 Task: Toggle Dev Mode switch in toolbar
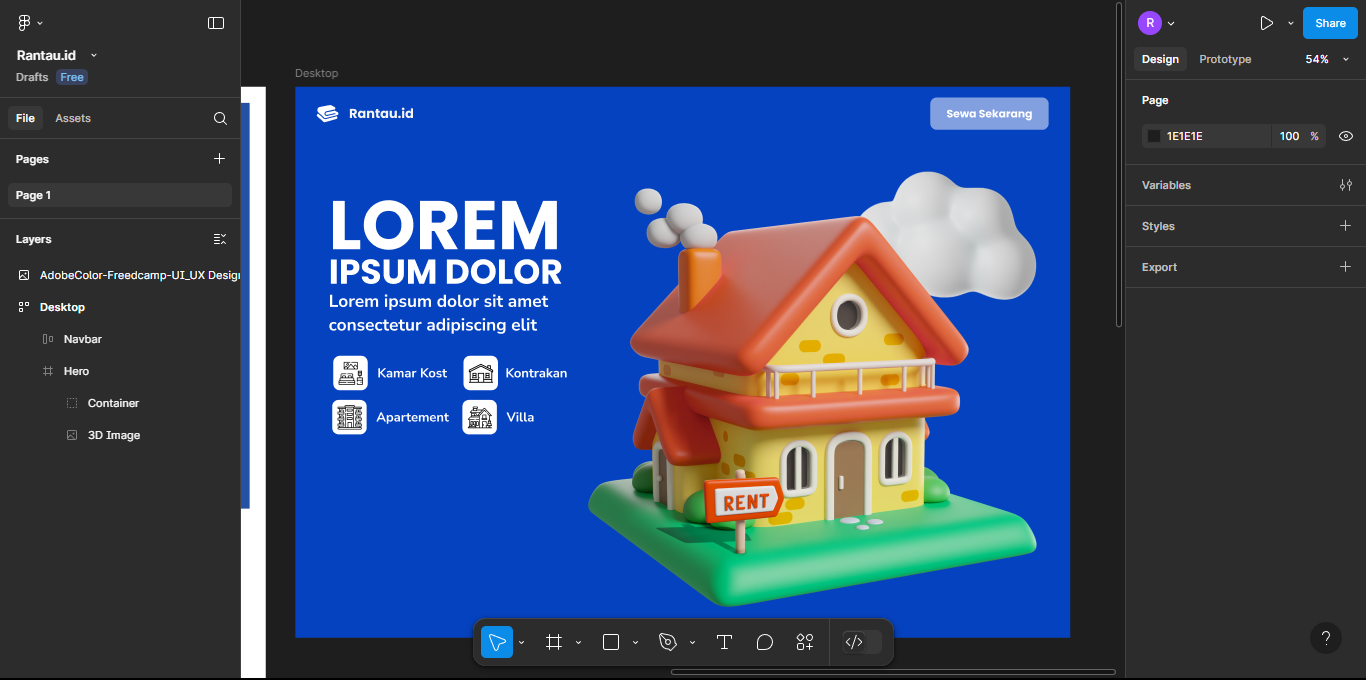coord(861,642)
